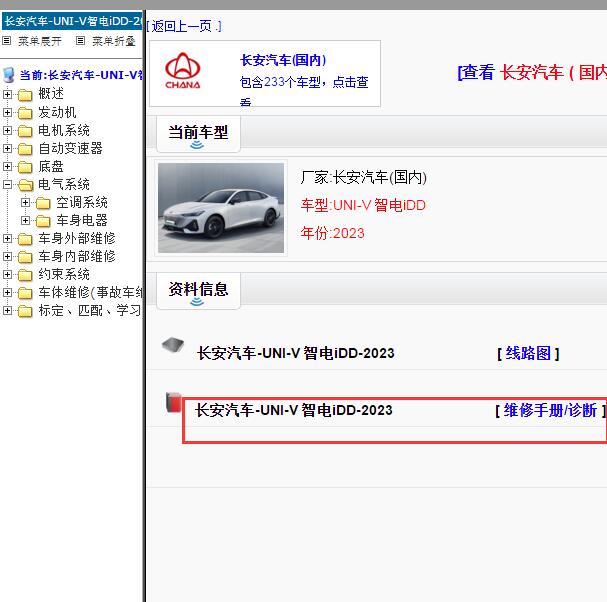Viewport: 607px width, 602px height.
Task: Expand the 车体维修 tree node
Action: pos(7,292)
